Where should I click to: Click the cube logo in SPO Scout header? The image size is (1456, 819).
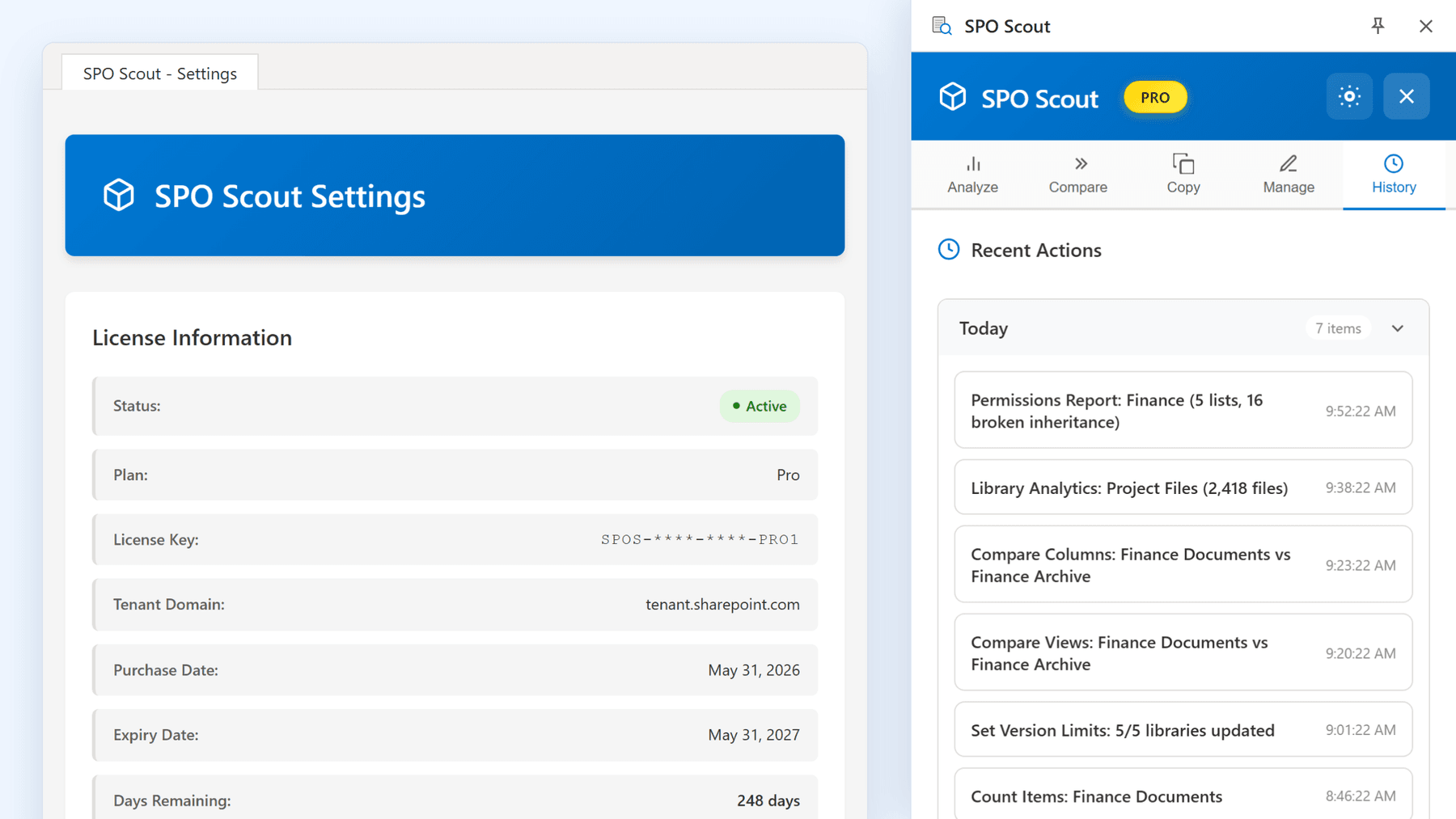(x=953, y=97)
